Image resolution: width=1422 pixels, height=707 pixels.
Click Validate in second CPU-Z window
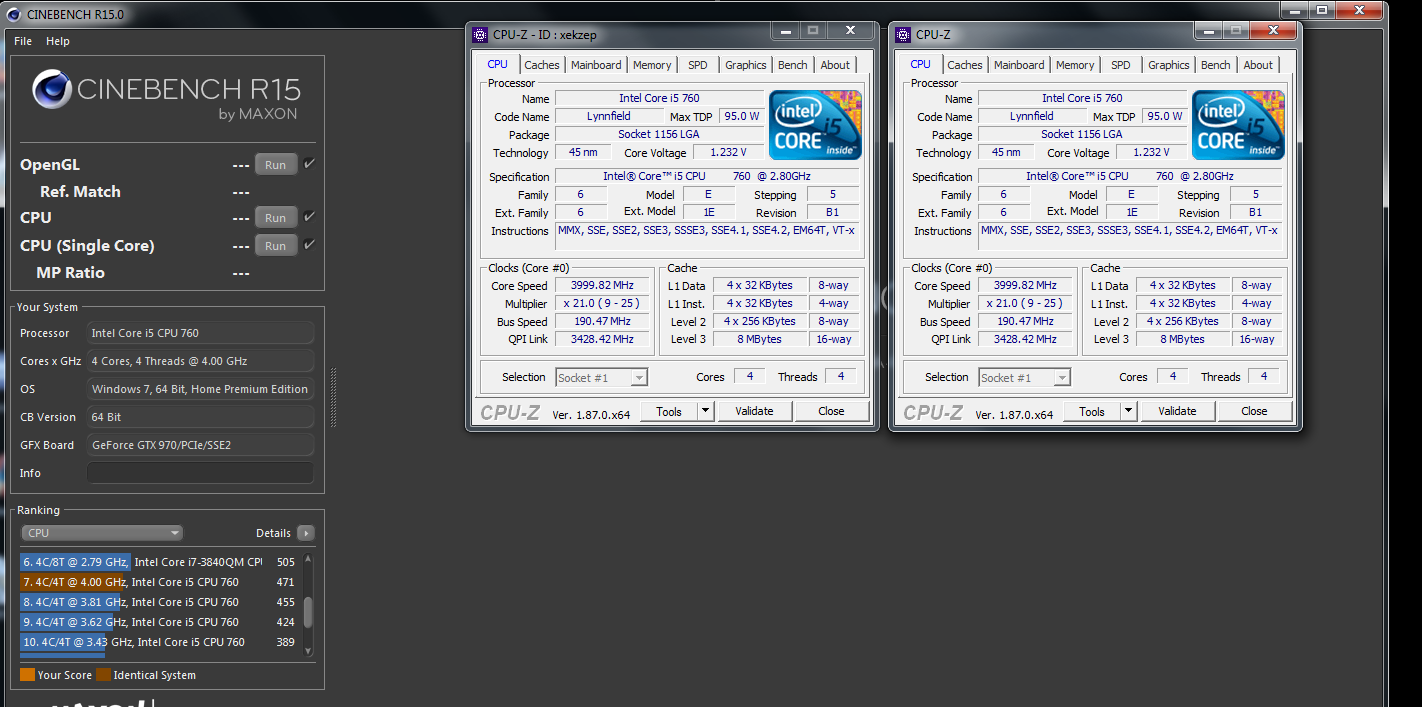click(1177, 411)
